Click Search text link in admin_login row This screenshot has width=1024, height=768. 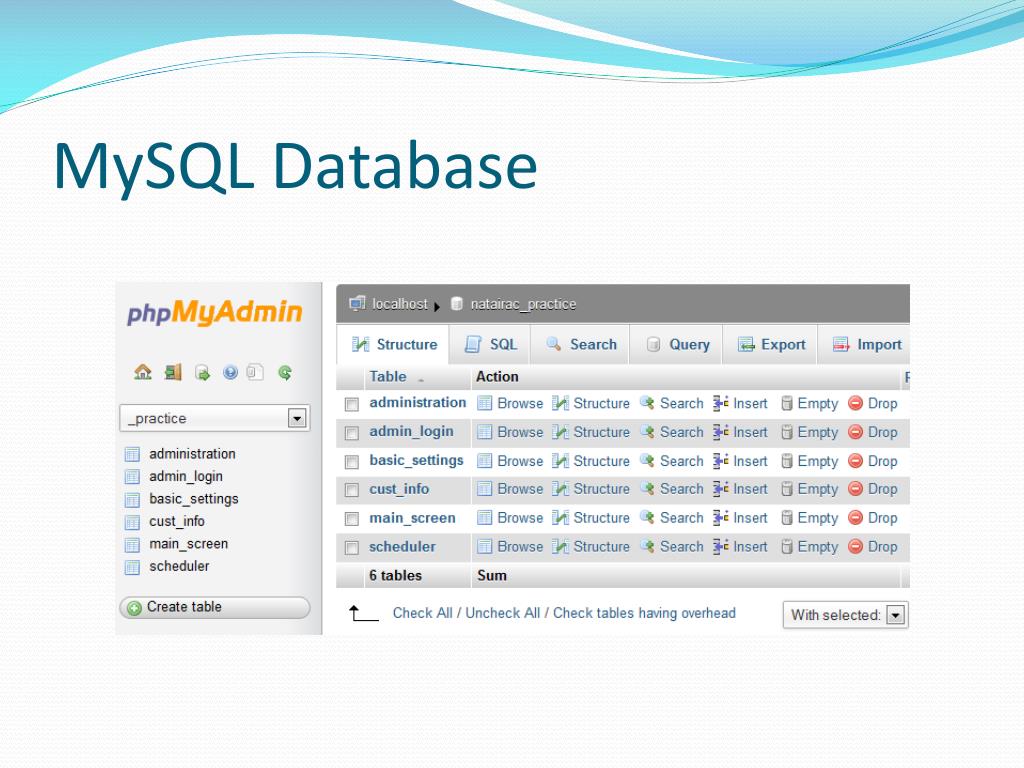click(682, 432)
